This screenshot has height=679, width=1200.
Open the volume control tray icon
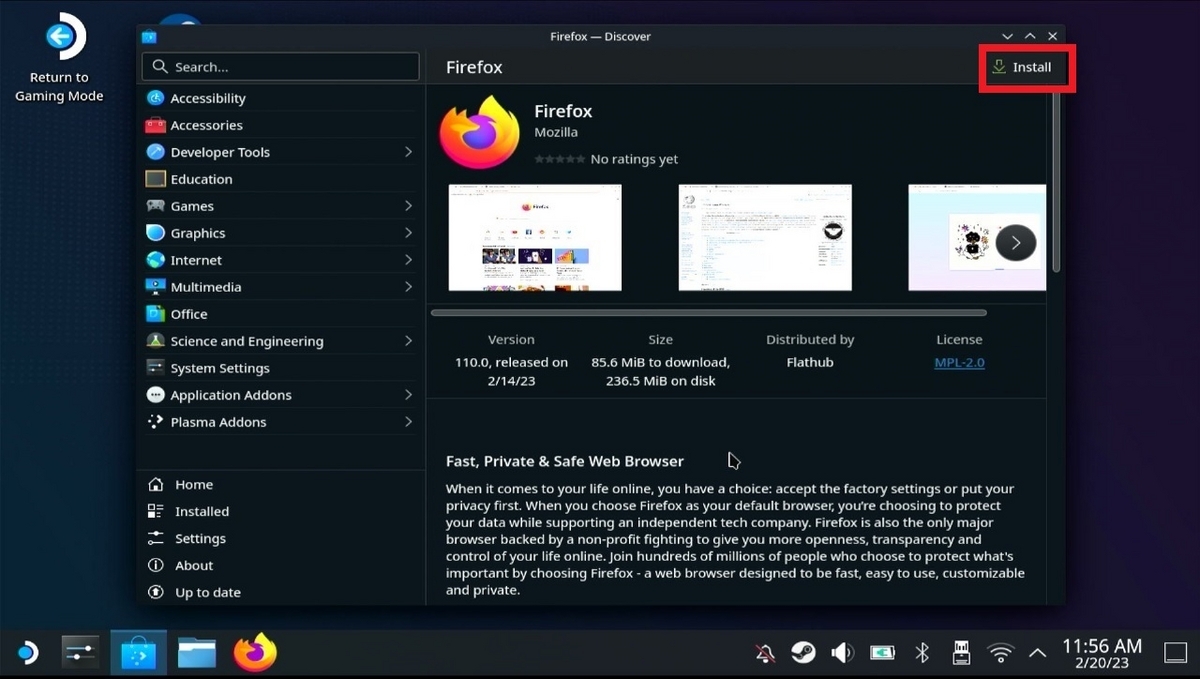[x=842, y=653]
